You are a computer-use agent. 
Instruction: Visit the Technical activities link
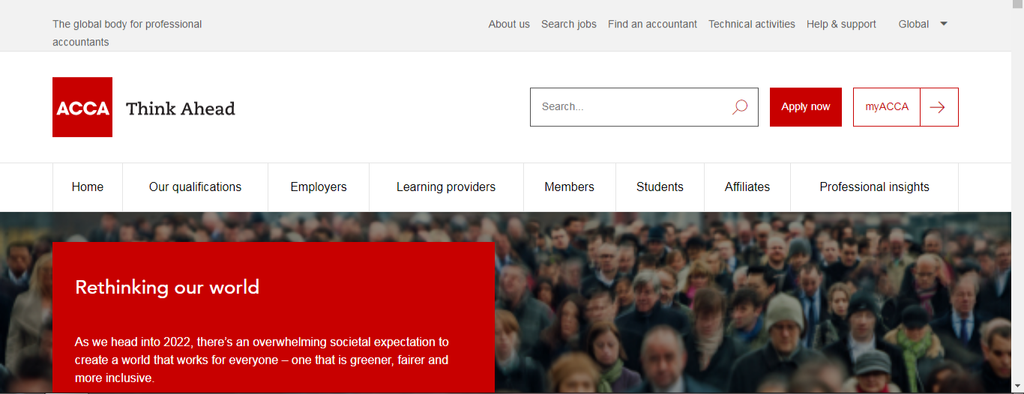tap(752, 24)
